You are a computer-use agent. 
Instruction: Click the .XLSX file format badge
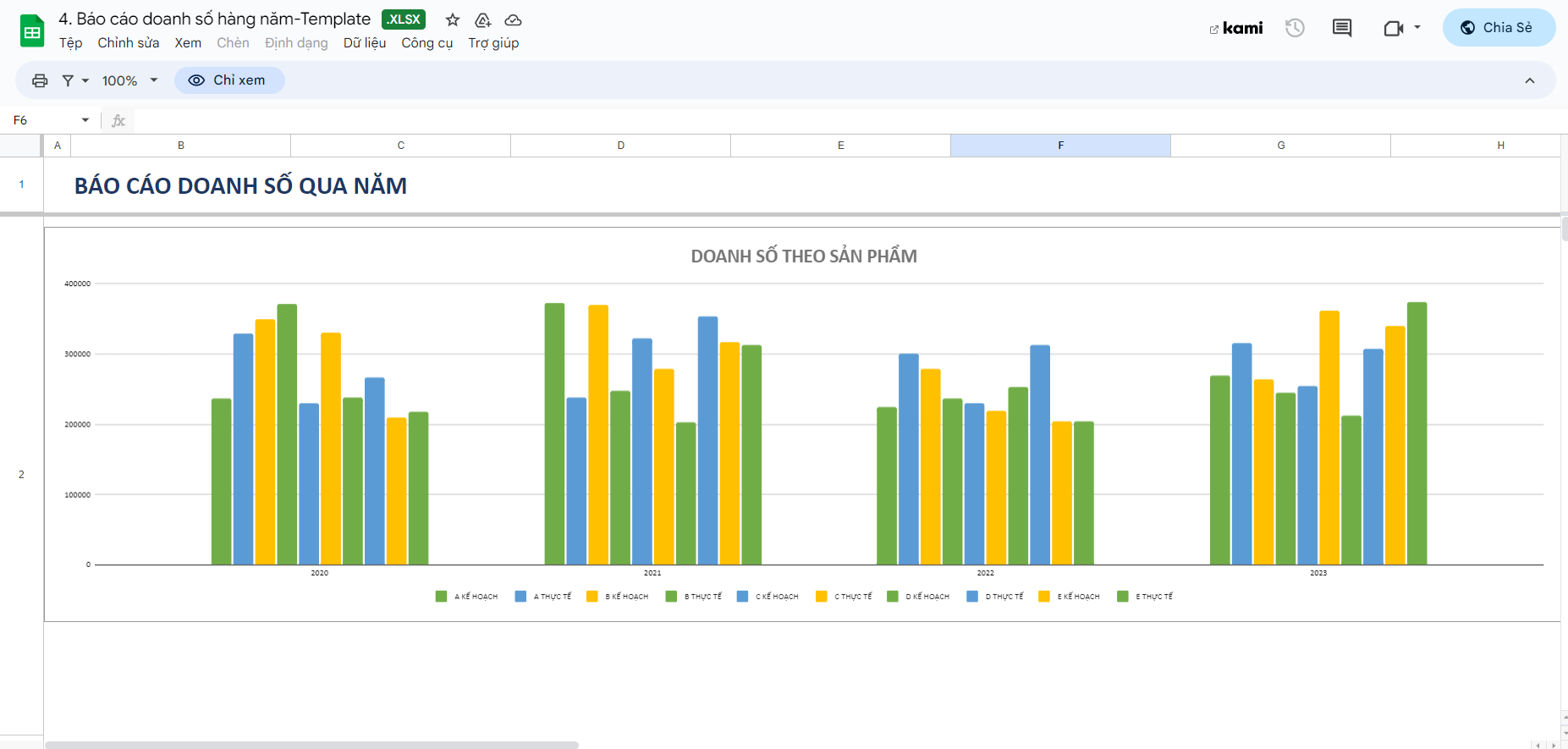coord(404,19)
